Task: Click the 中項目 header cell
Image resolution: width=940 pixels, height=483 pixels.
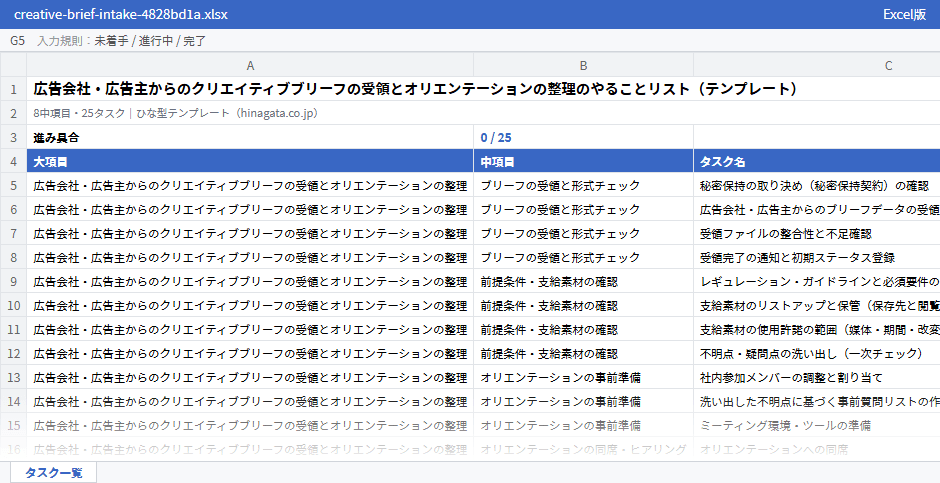Action: point(583,161)
